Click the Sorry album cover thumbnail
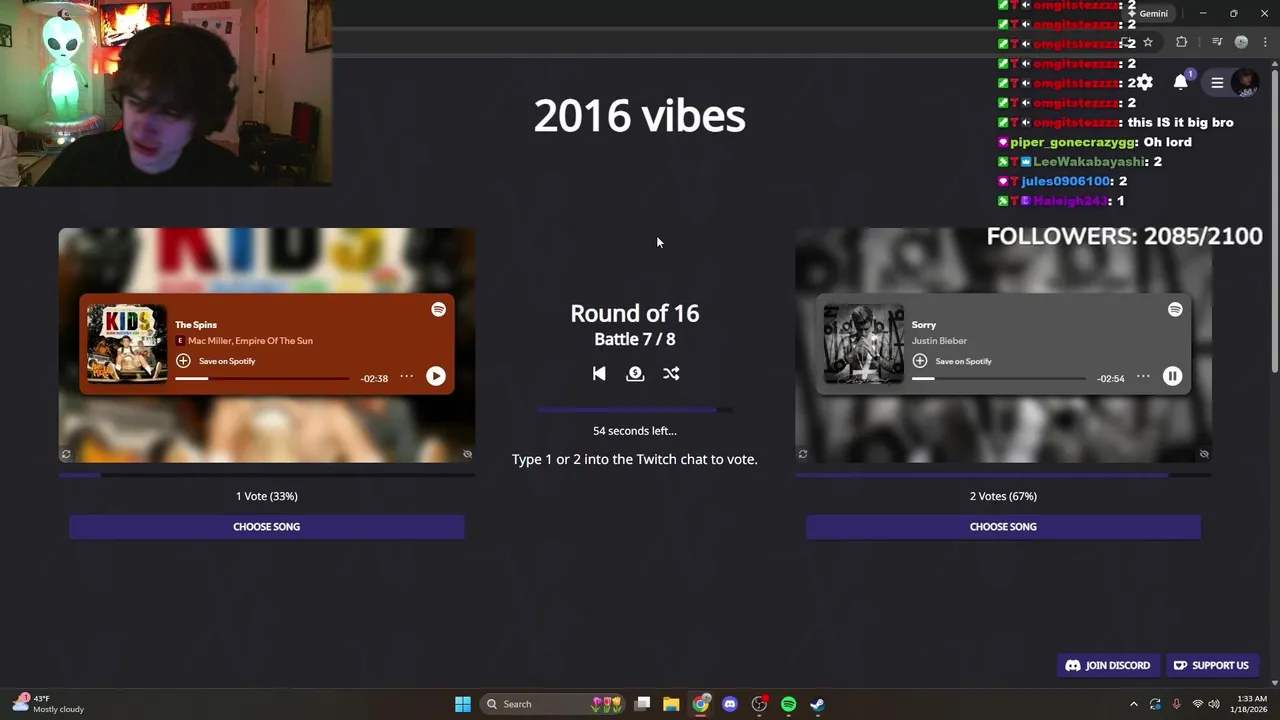Screen dimensions: 1280x720 coord(863,343)
